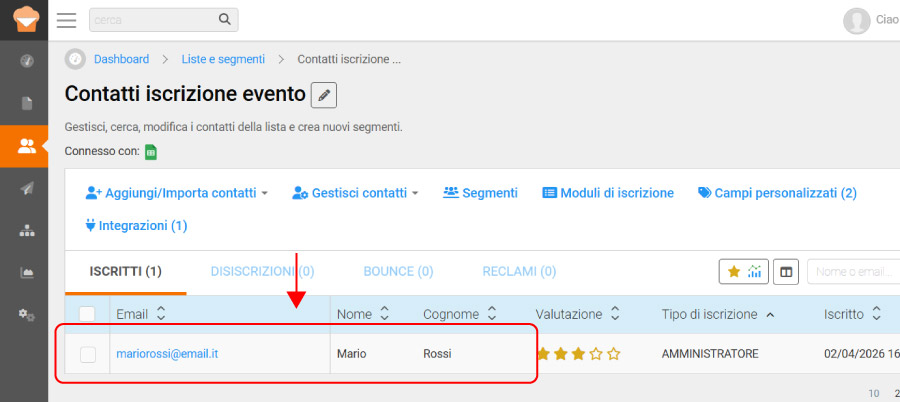
Task: Tick the select-all checkbox in table header
Action: pyautogui.click(x=87, y=314)
